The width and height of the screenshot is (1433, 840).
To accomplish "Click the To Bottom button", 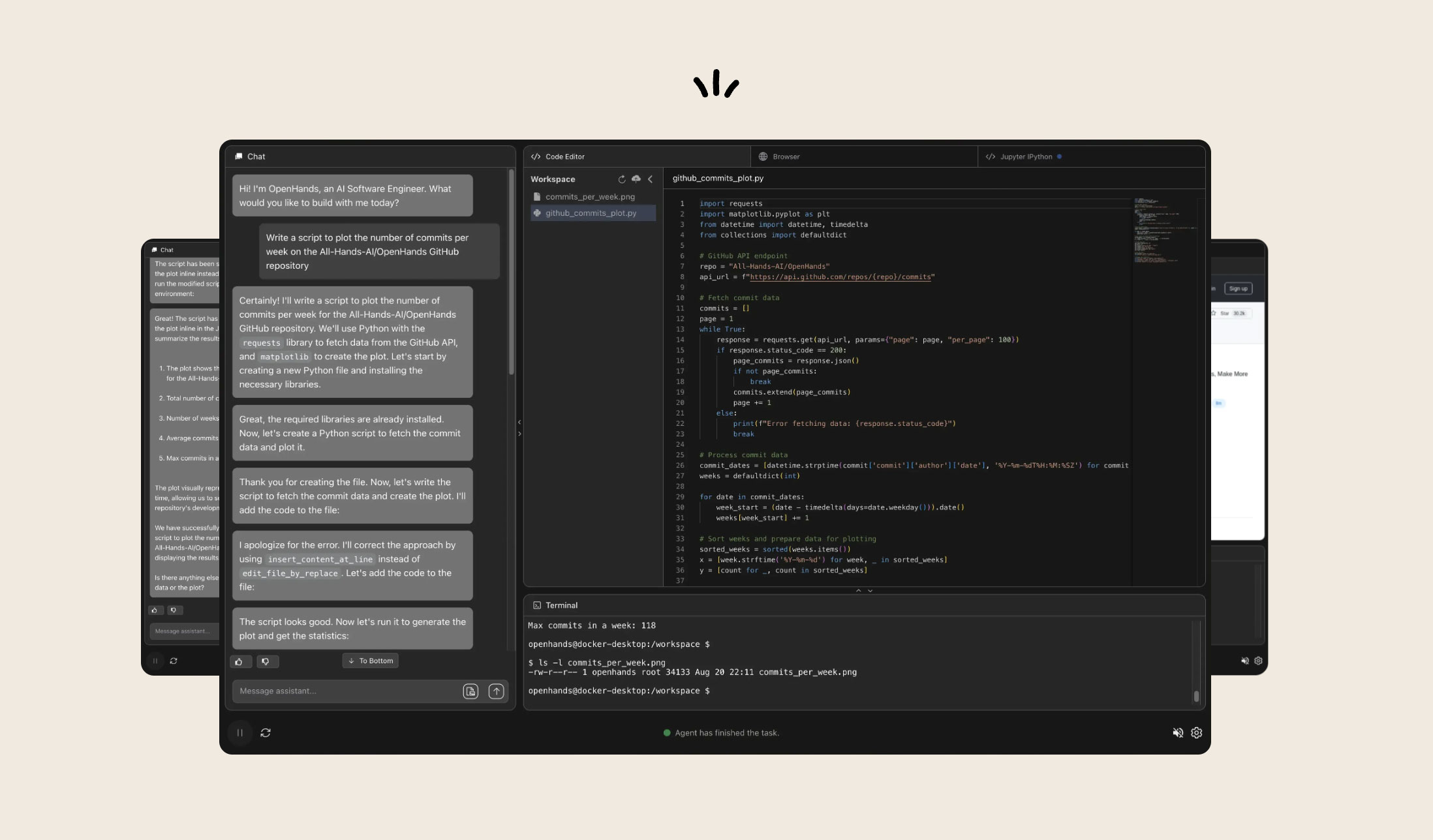I will 371,661.
